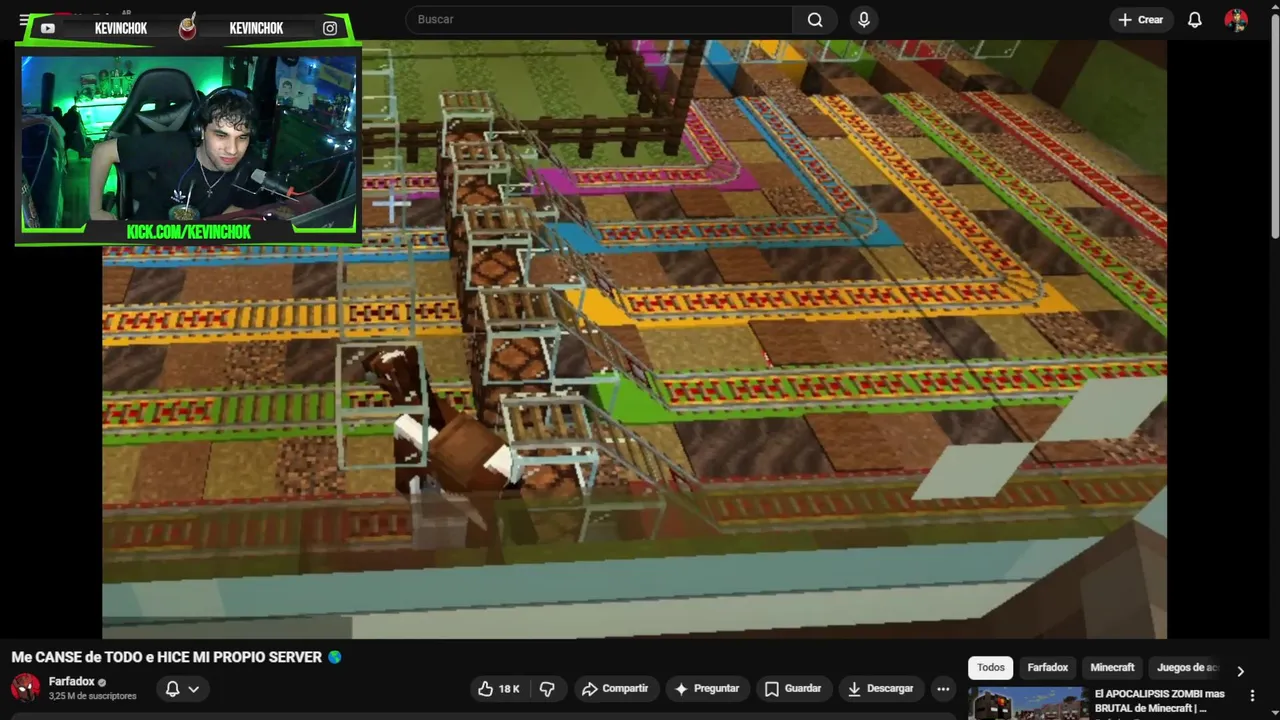Show more filter chips with arrow

click(1240, 671)
